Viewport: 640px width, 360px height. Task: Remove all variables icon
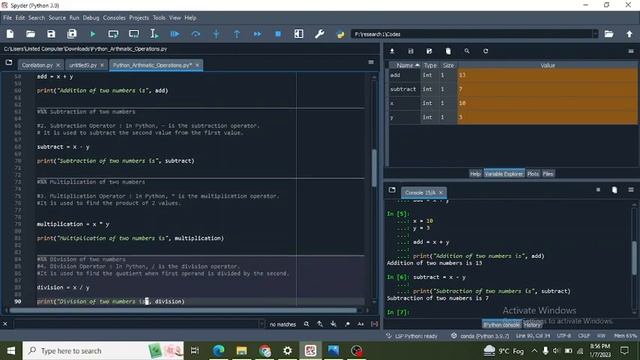448,51
